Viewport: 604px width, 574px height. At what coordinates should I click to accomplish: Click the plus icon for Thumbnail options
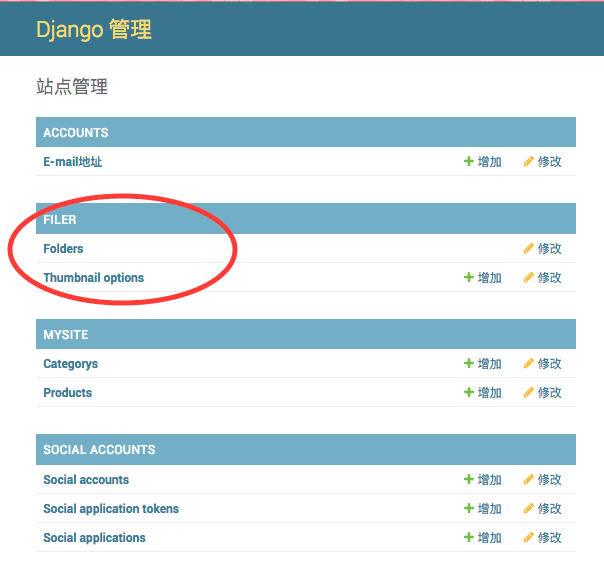click(x=468, y=277)
